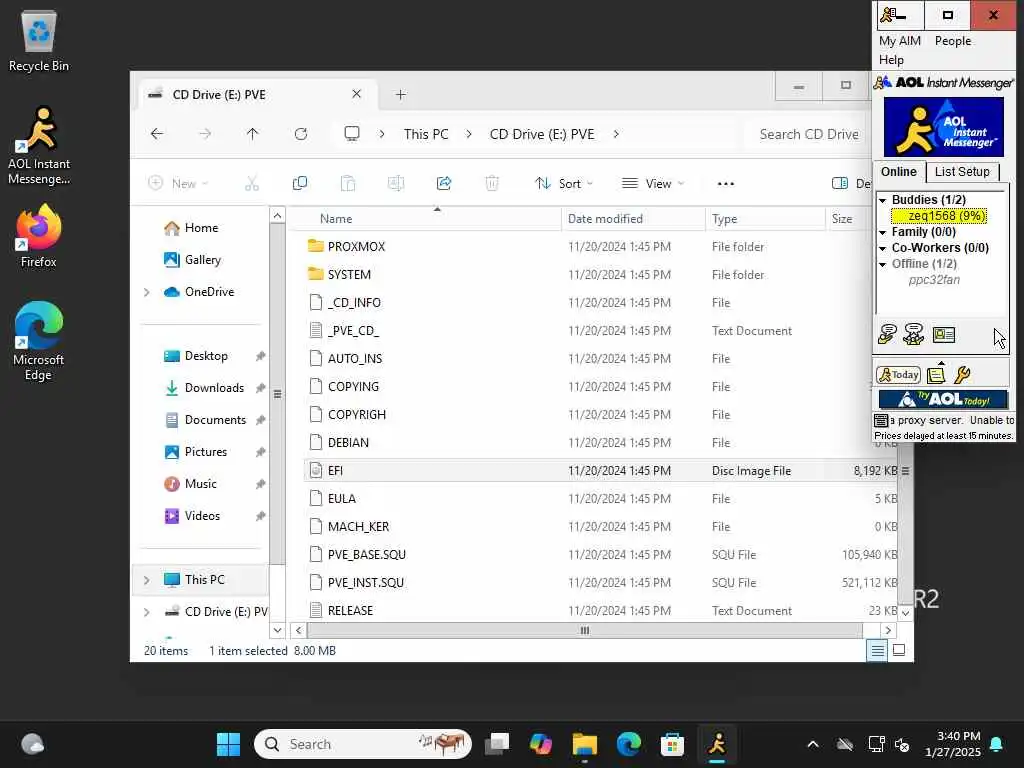
Task: Show hidden icons in the system tray
Action: coord(813,744)
